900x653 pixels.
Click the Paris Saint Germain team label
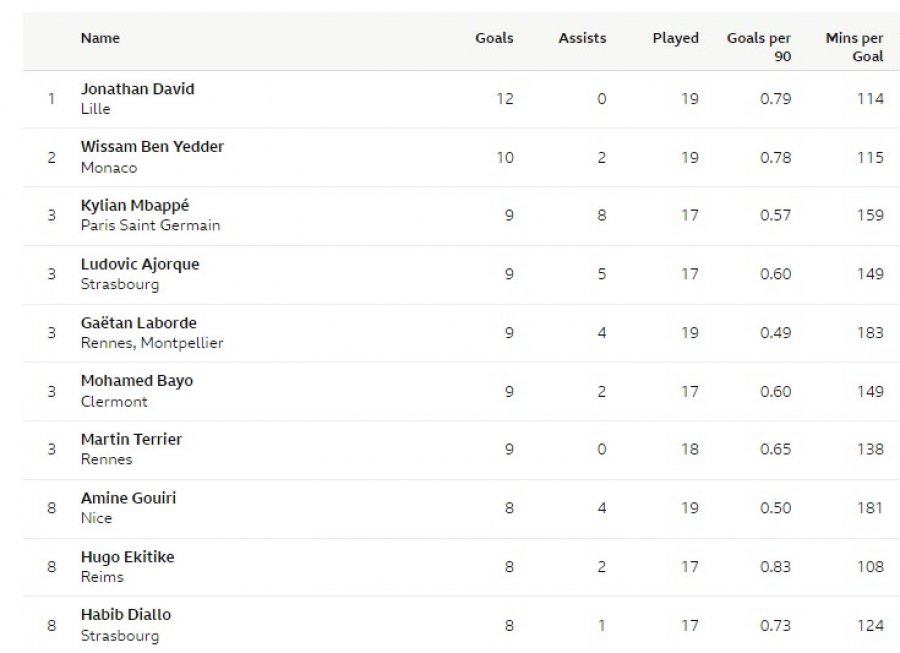(x=150, y=225)
